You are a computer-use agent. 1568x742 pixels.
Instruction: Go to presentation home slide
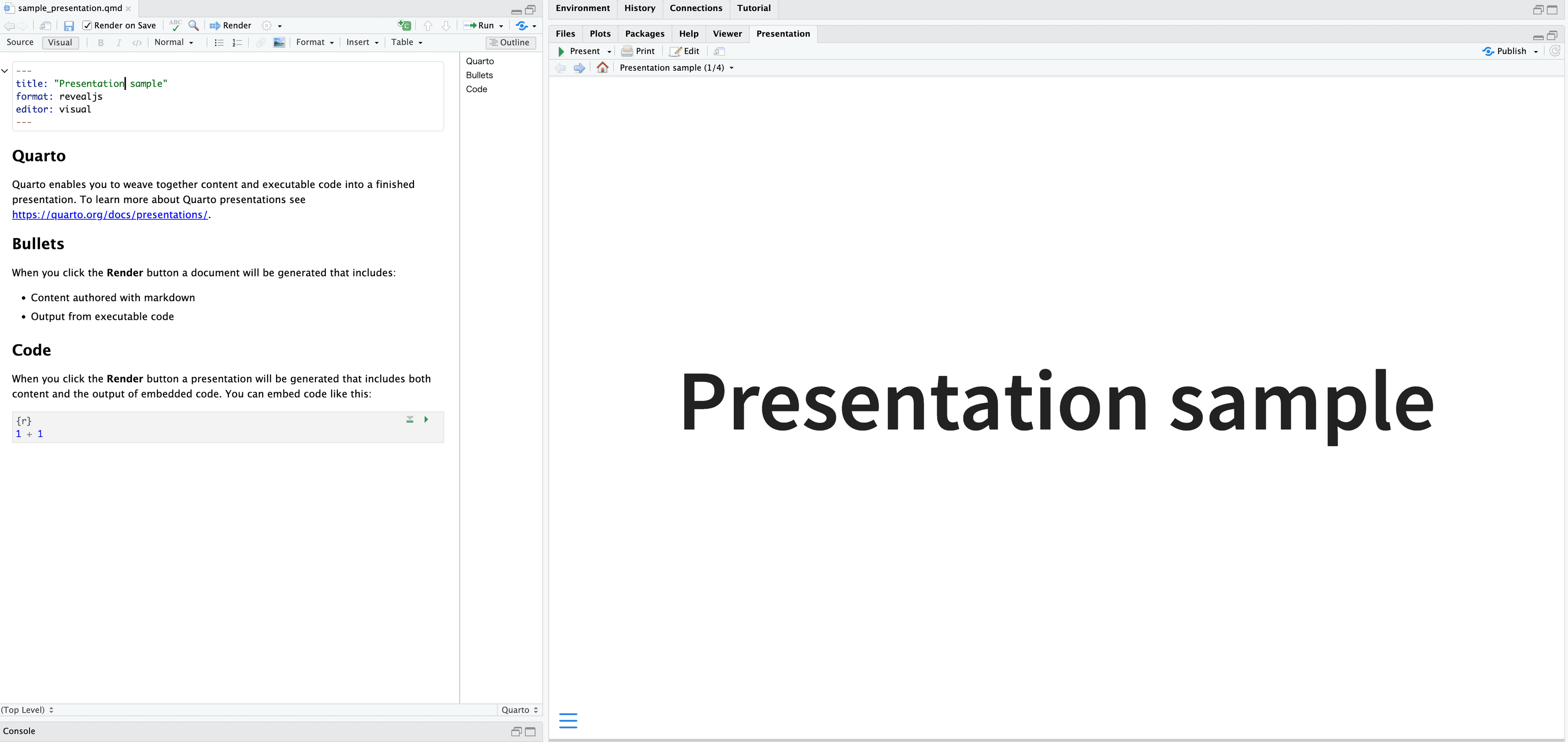click(602, 67)
